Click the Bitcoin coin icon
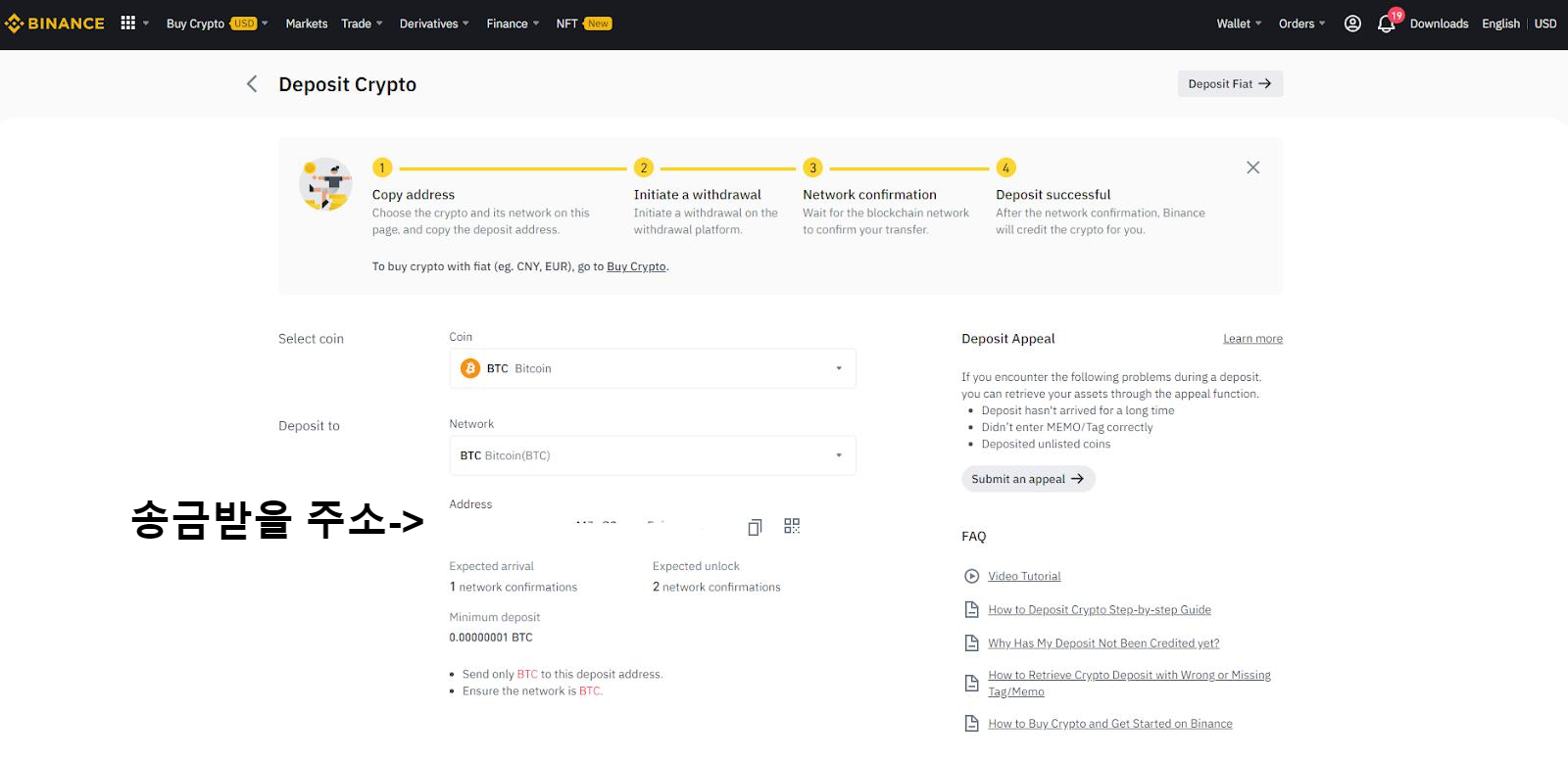The image size is (1568, 761). 470,368
